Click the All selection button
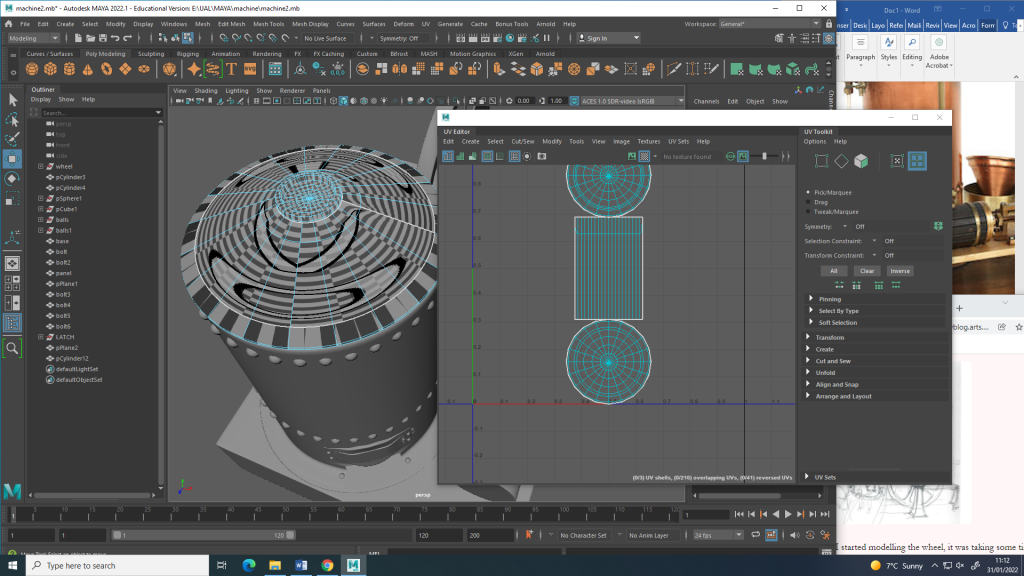The width and height of the screenshot is (1024, 576). [x=834, y=271]
